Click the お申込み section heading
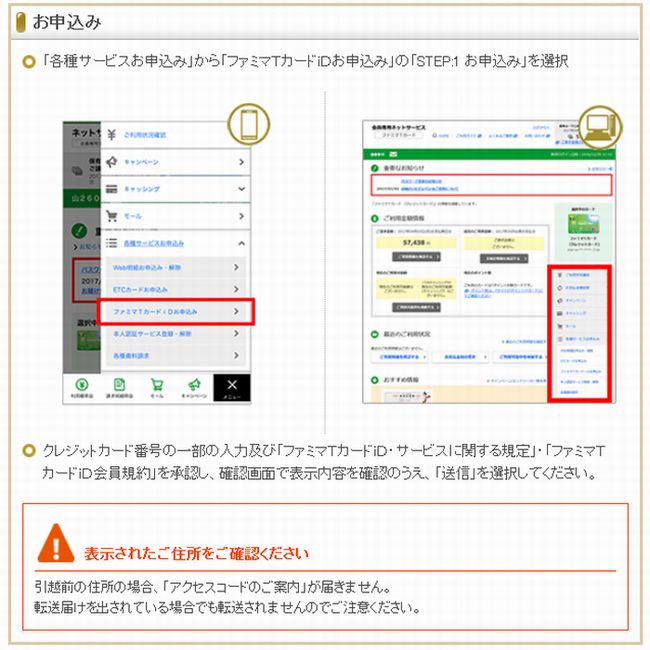This screenshot has height=650, width=650. click(67, 22)
